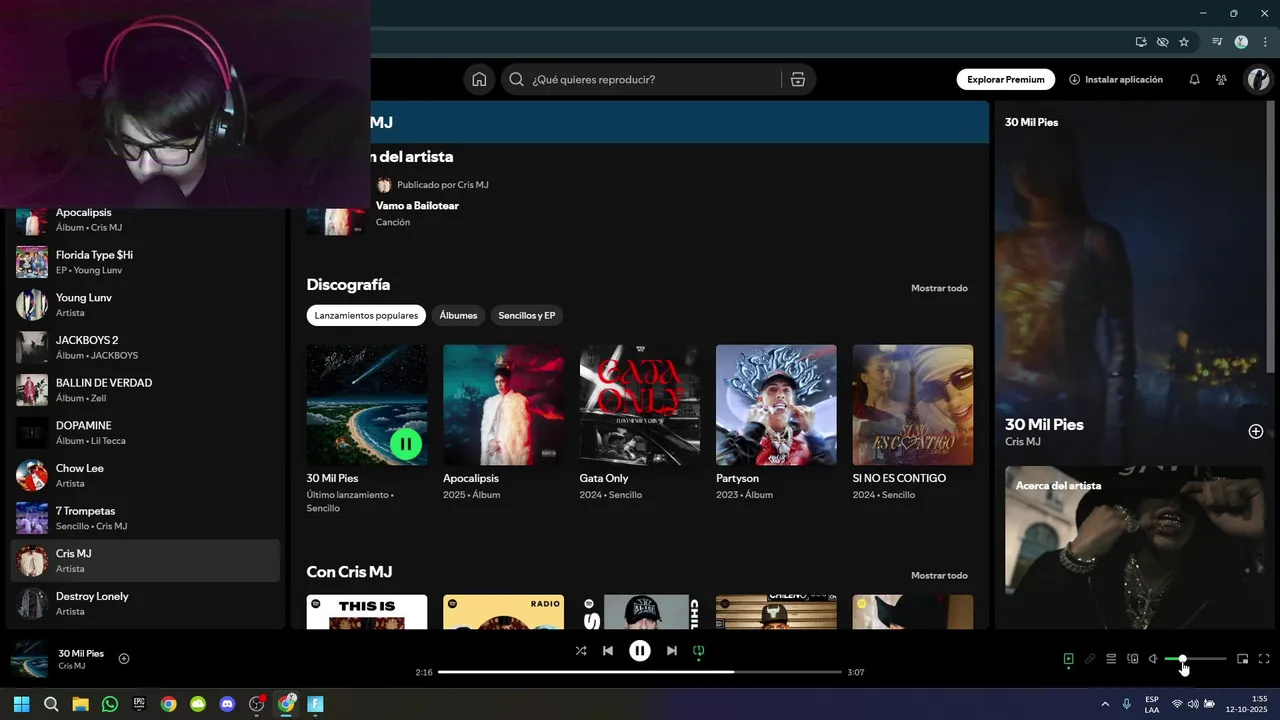Open Florida Type $Hi EP in sidebar

click(x=145, y=262)
